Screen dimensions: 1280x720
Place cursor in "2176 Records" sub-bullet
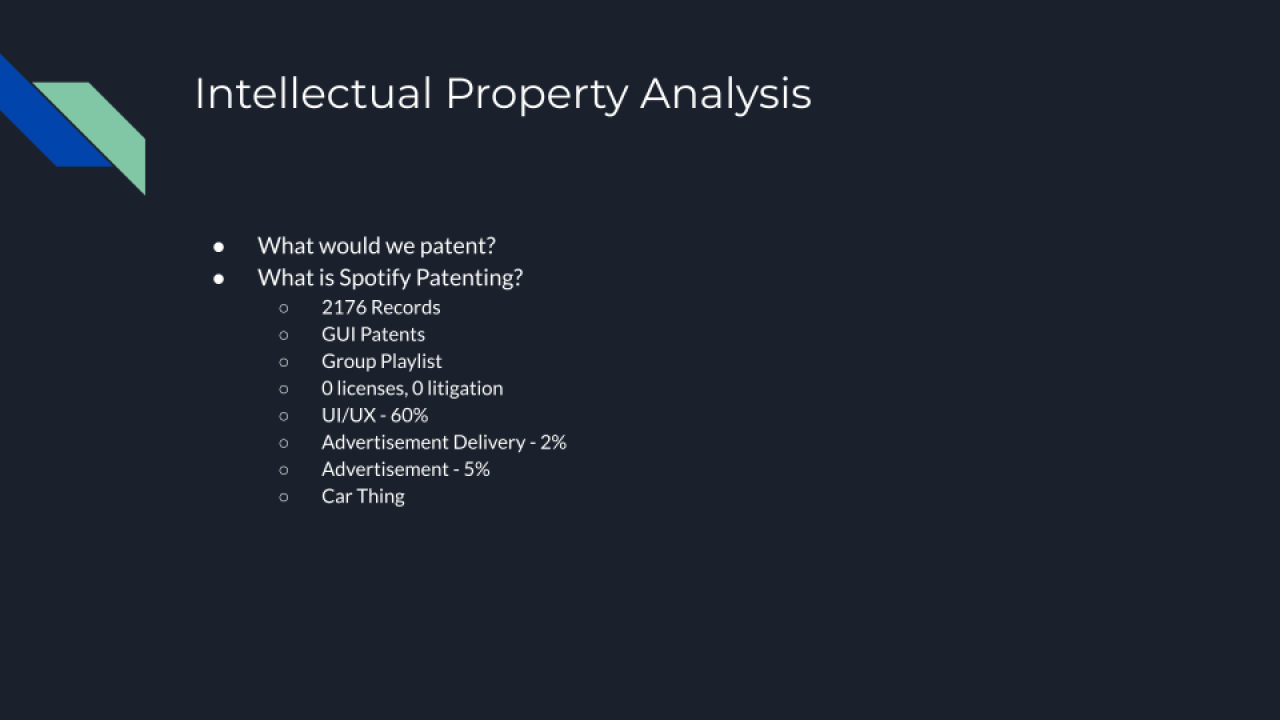pos(380,308)
